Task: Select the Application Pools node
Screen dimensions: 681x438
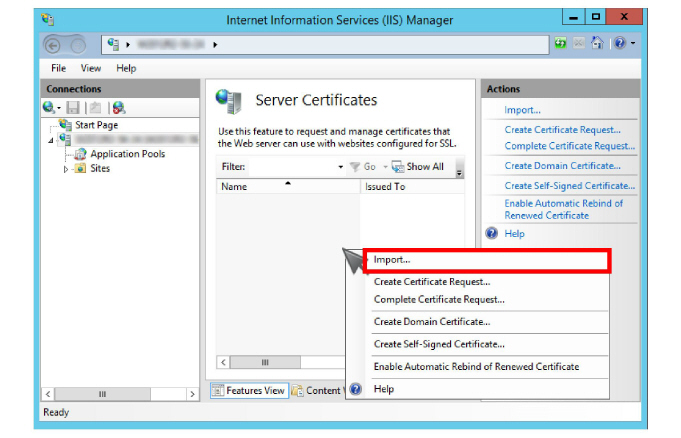Action: (x=127, y=154)
